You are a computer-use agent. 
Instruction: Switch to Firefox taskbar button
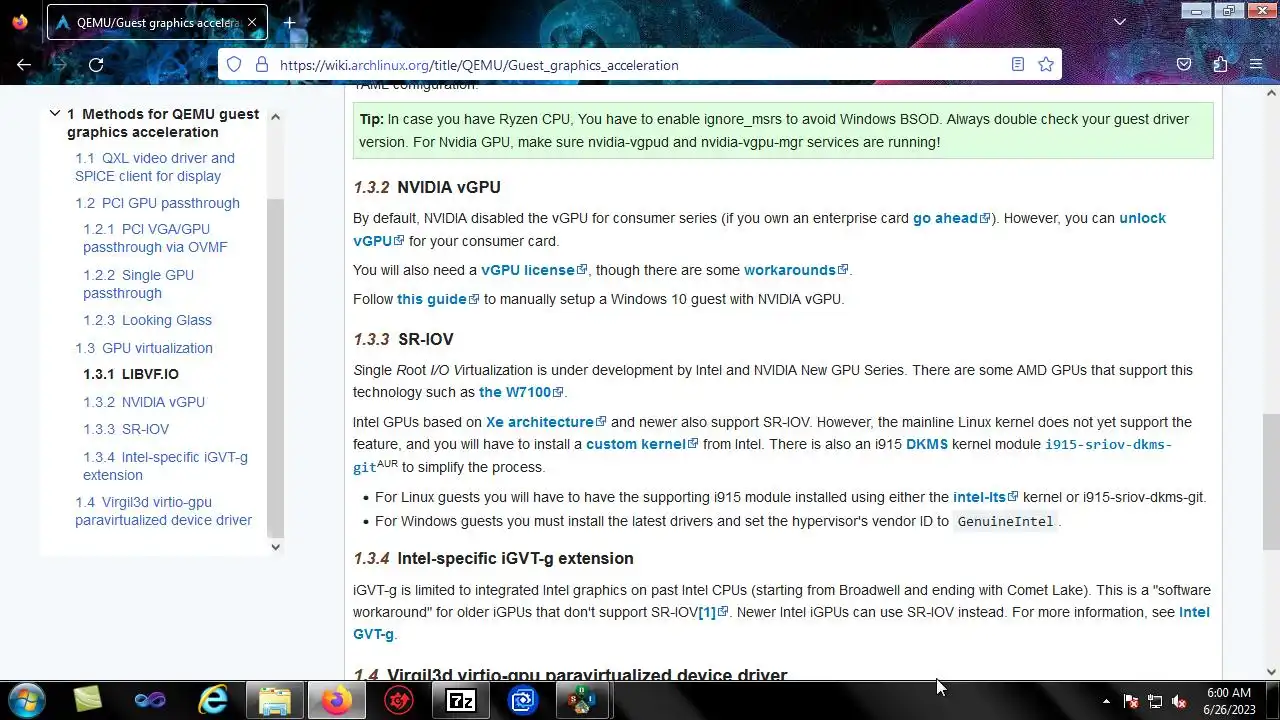336,701
